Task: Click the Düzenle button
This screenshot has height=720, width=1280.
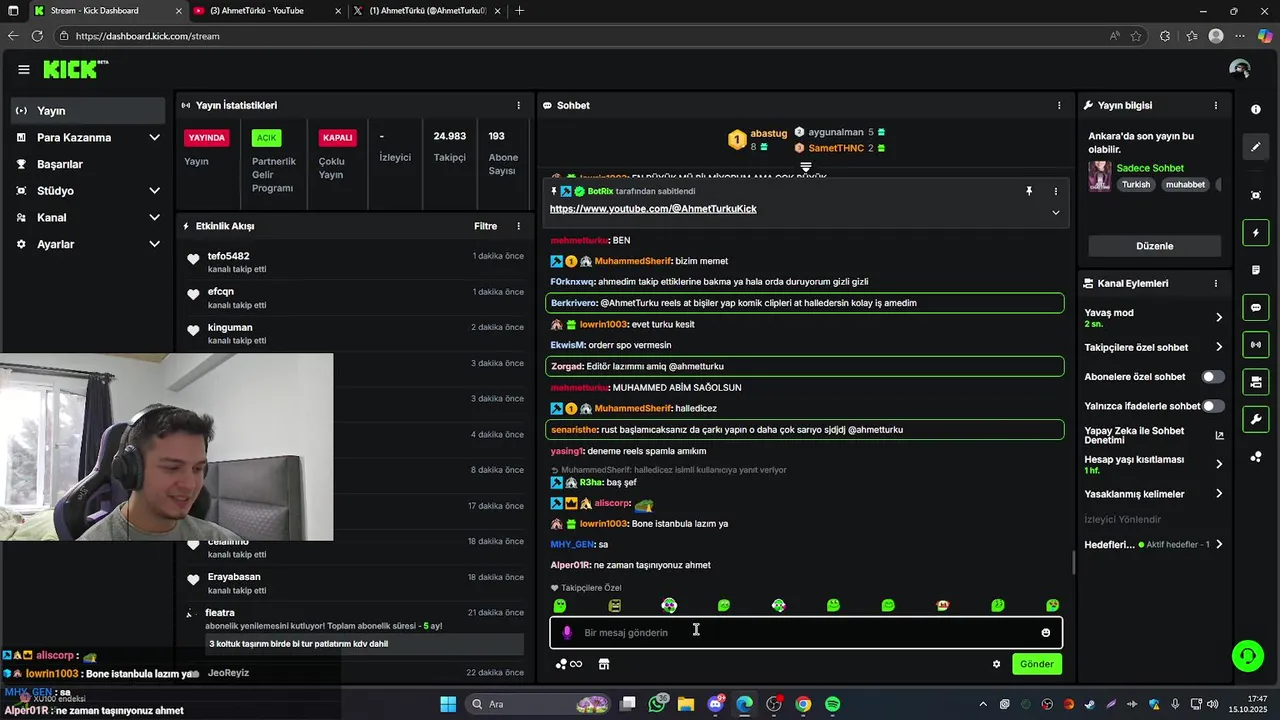Action: pyautogui.click(x=1154, y=246)
